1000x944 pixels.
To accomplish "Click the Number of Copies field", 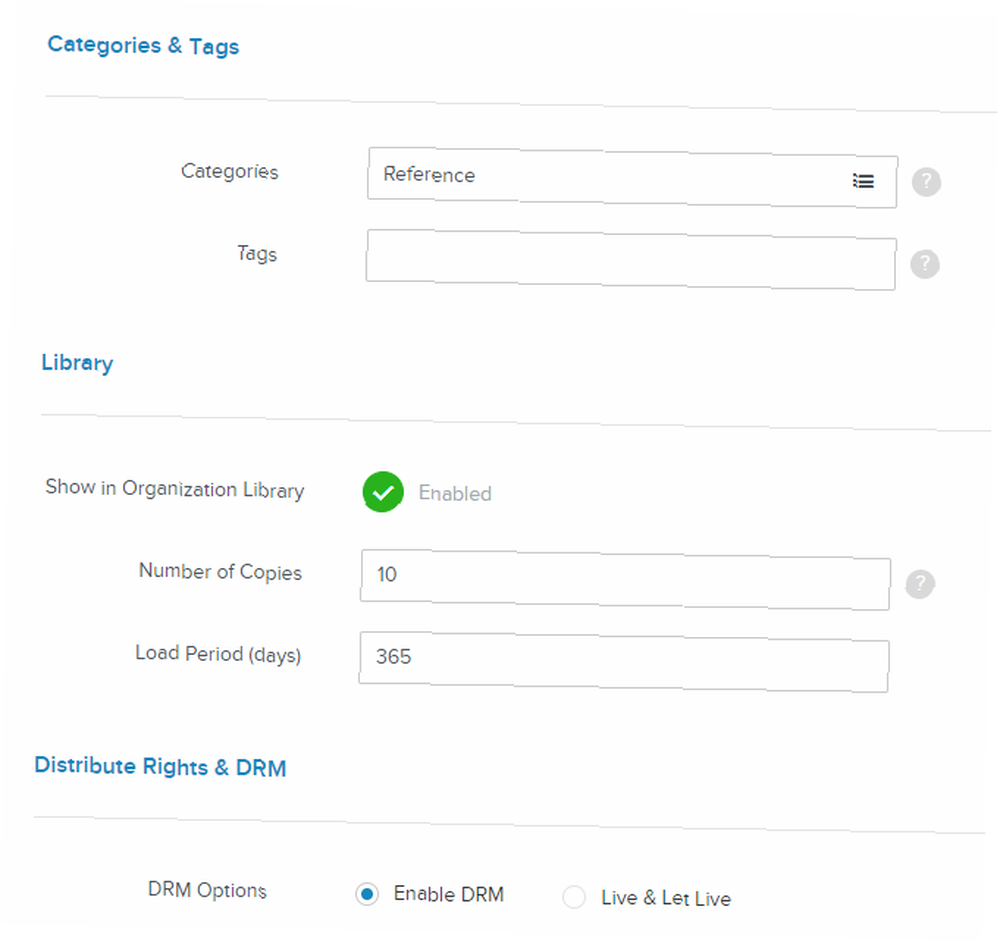I will (626, 580).
